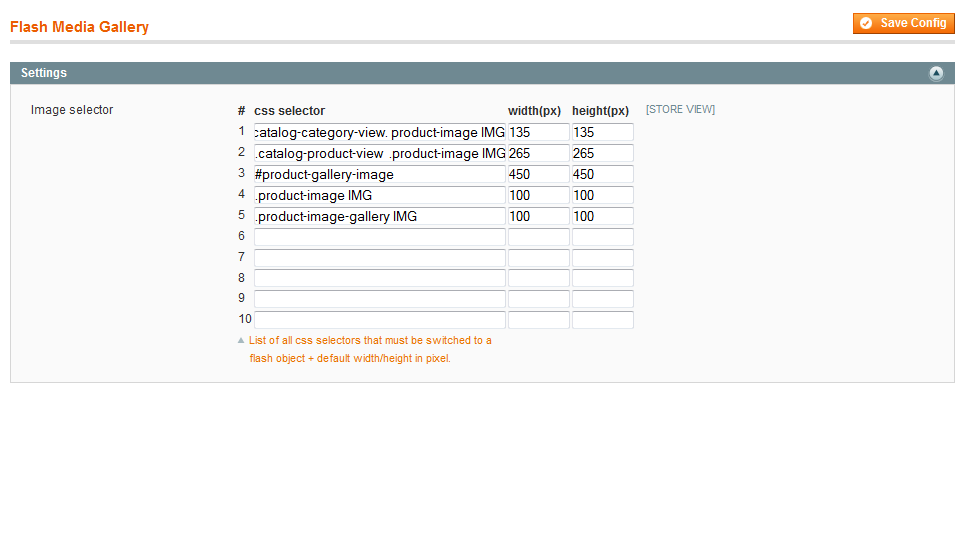Viewport: 960px width, 540px height.
Task: Select the #product-gallery-image selector field
Action: (379, 174)
